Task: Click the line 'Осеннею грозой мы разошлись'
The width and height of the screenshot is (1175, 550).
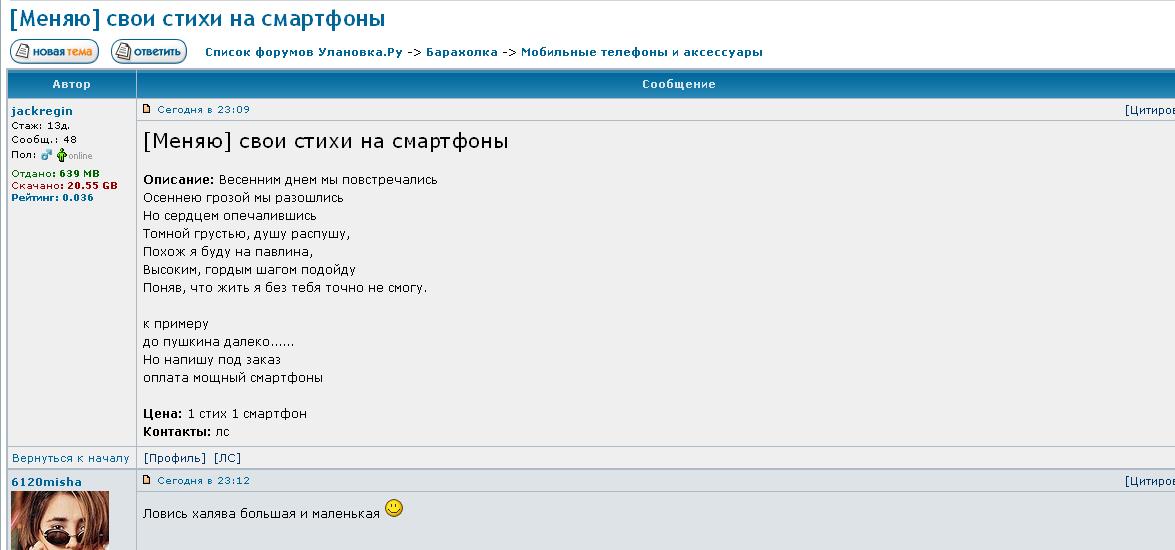Action: click(244, 198)
